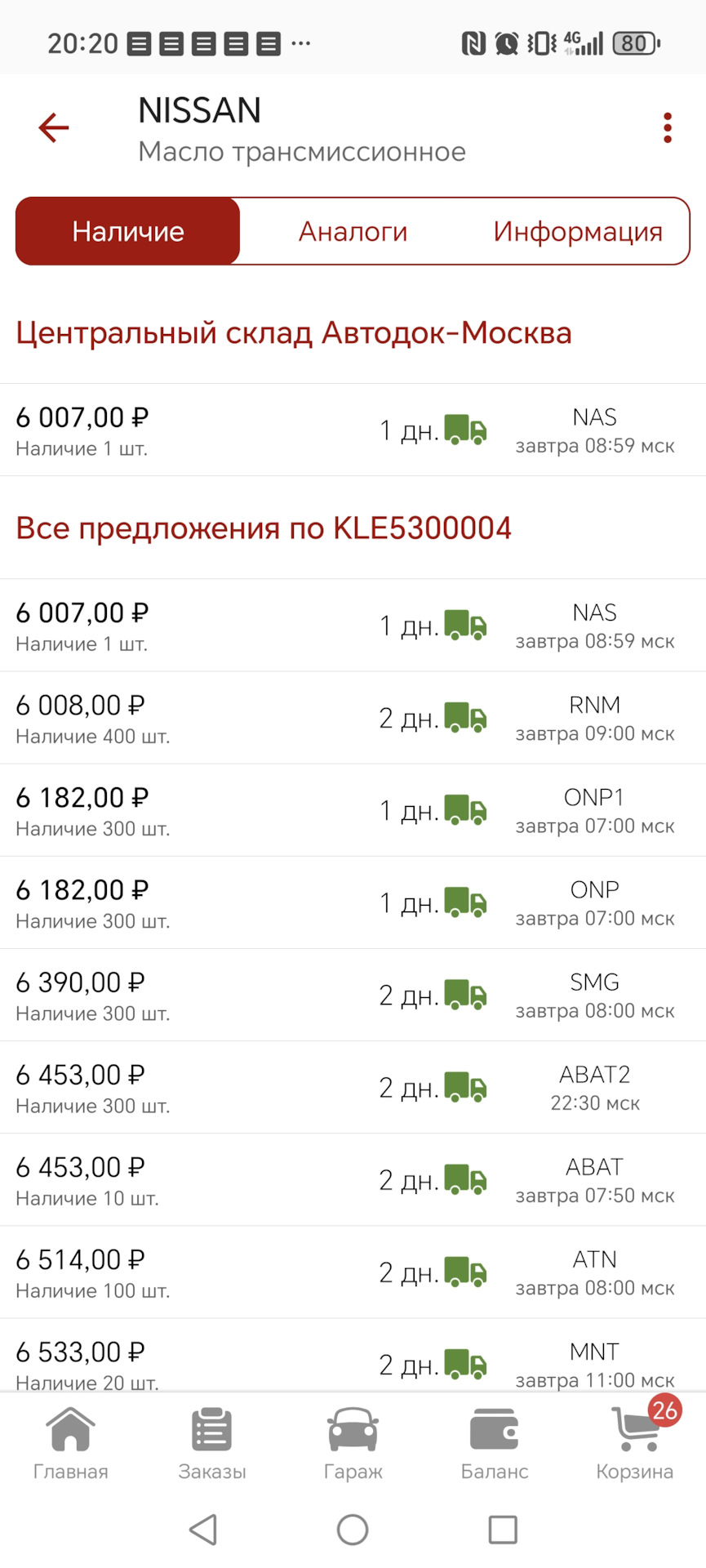This screenshot has width=706, height=1568.
Task: Tap Центральный склад Автодок-Москва heading
Action: 294,333
